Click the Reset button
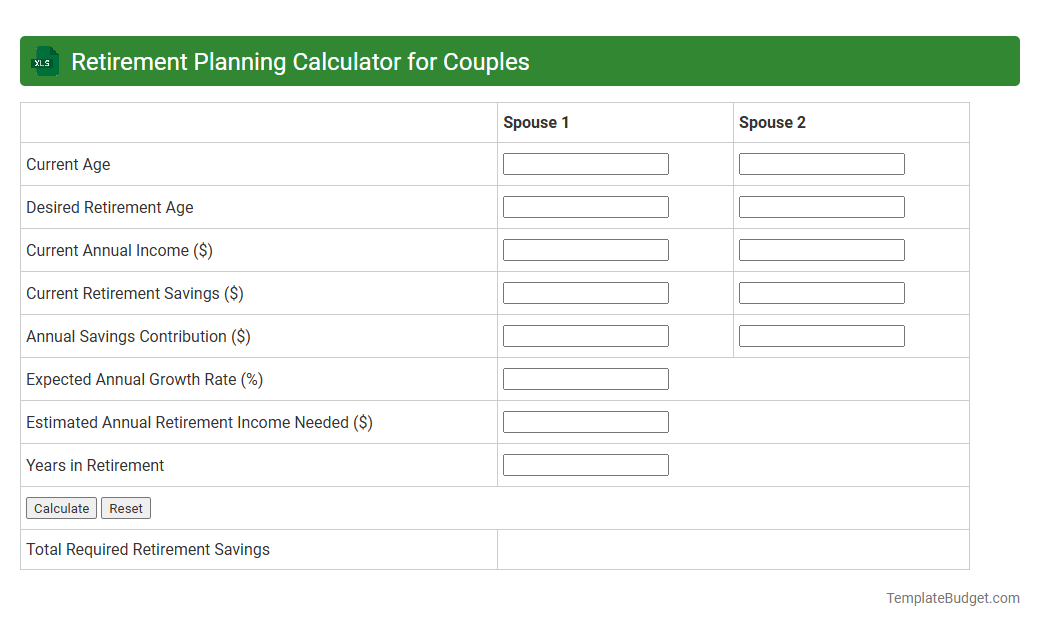 (125, 508)
